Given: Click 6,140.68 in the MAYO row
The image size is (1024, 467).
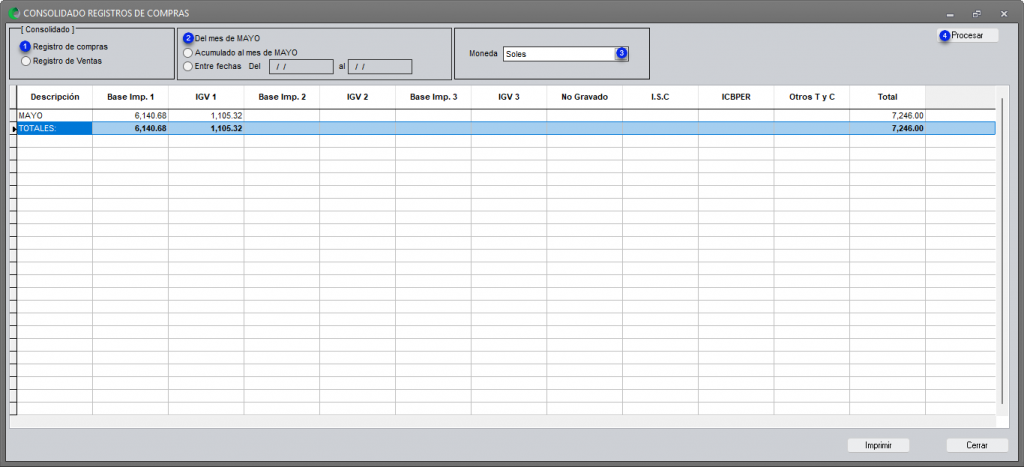Looking at the screenshot, I should (150, 116).
